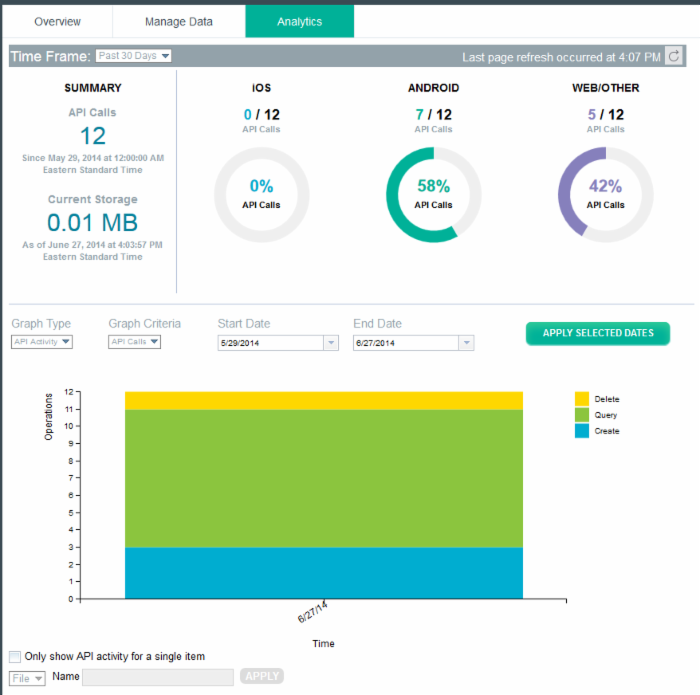Expand the Graph Type dropdown

click(x=42, y=342)
